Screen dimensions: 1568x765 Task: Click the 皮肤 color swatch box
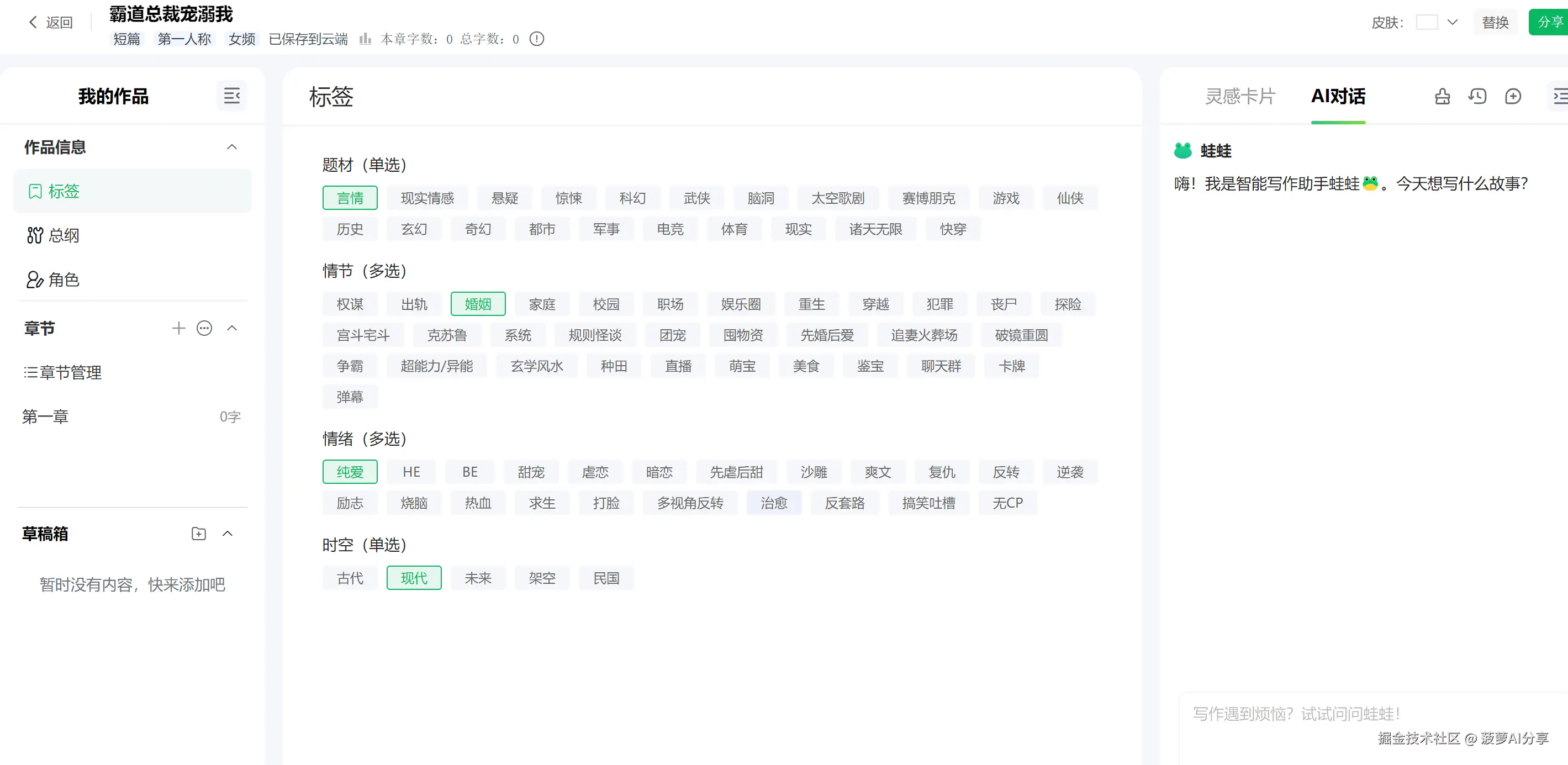click(1426, 23)
